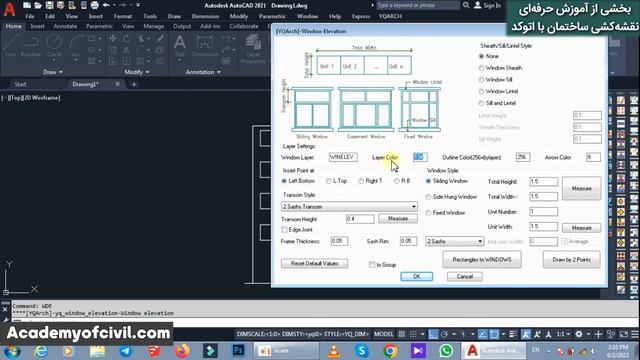The image size is (640, 360).
Task: Click the search magnifier icon in title bar
Action: (466, 5)
